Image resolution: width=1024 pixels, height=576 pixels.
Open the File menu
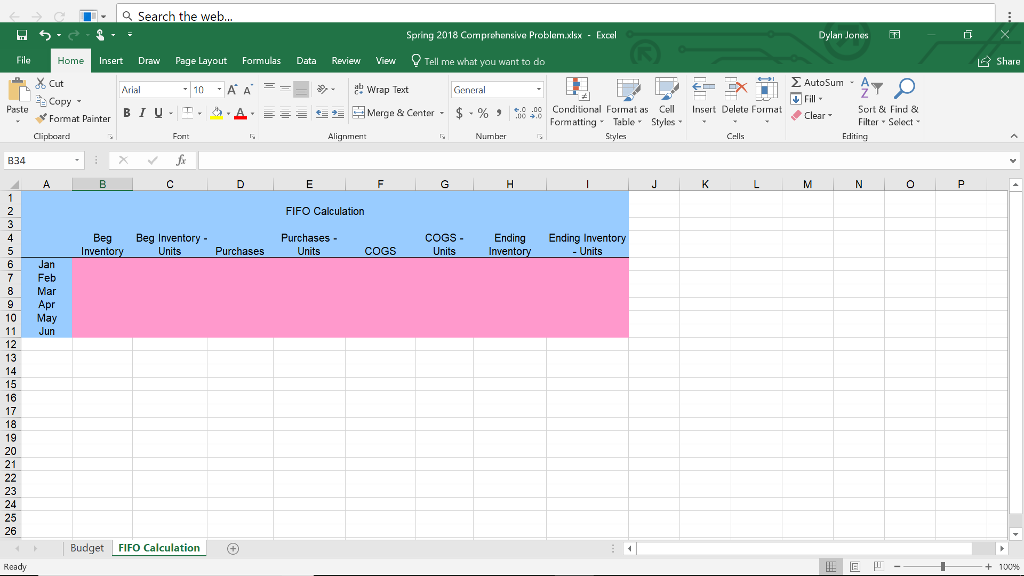pyautogui.click(x=24, y=60)
